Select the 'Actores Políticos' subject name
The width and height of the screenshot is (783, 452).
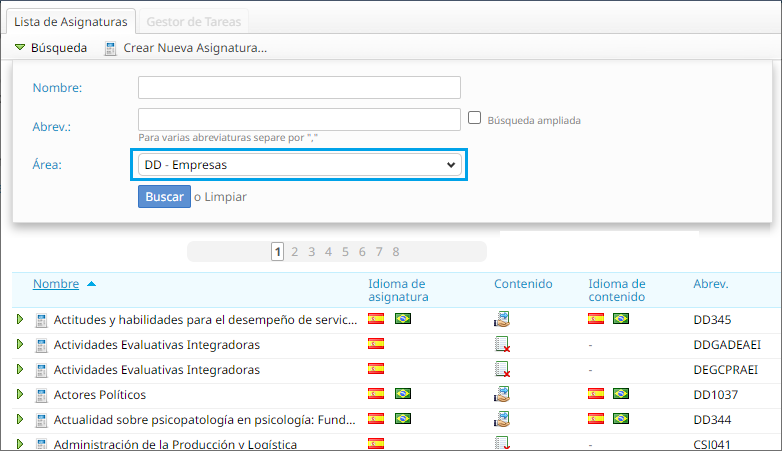100,395
